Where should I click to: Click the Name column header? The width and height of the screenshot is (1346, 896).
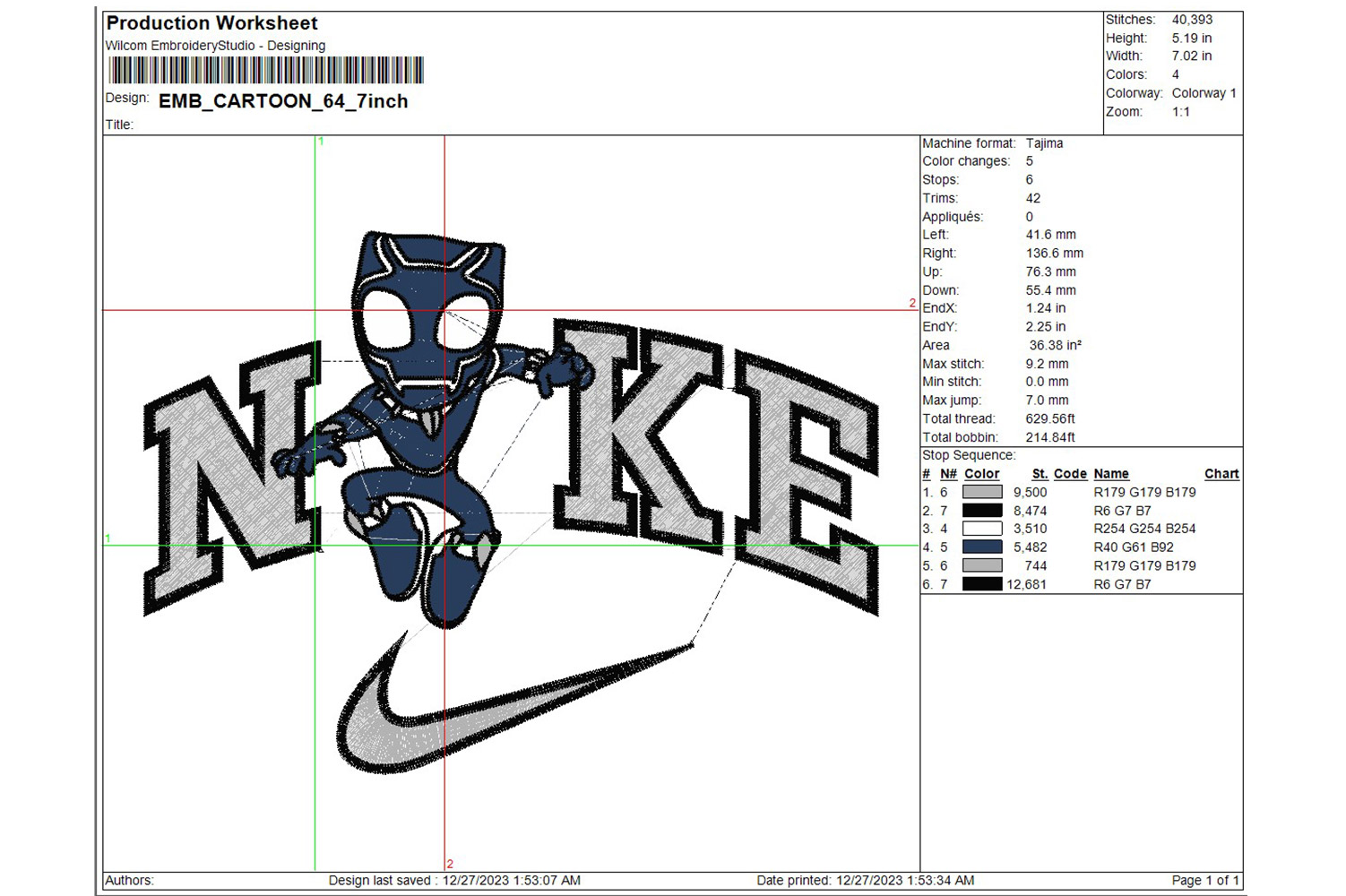click(1110, 474)
